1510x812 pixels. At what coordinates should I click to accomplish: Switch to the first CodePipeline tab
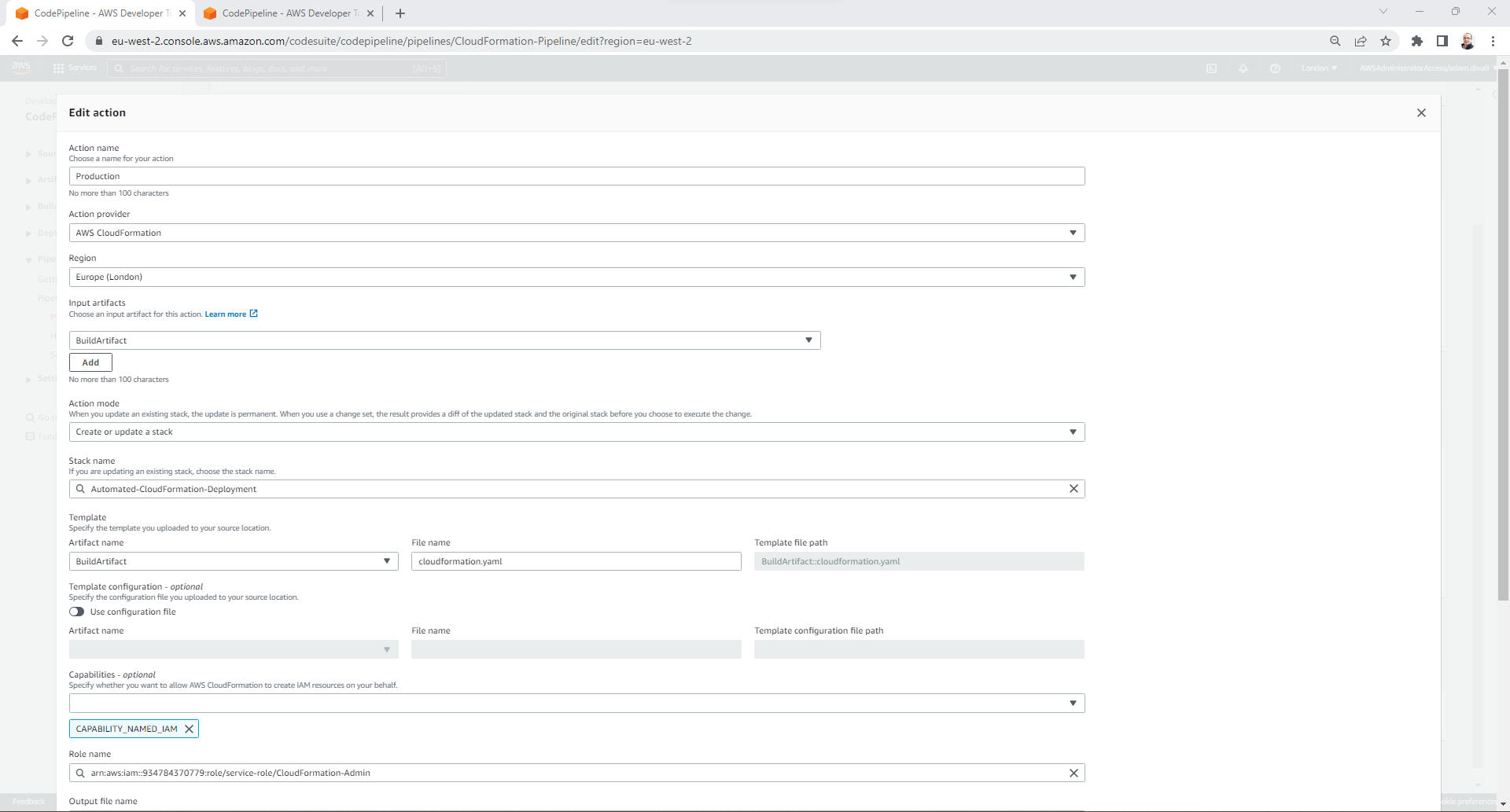101,13
